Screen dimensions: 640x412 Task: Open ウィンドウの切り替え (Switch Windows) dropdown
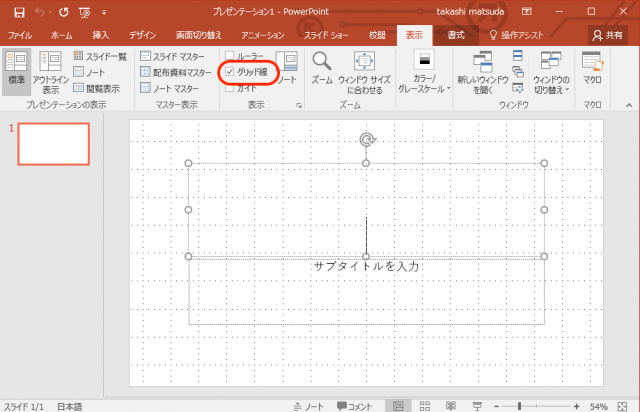[551, 72]
